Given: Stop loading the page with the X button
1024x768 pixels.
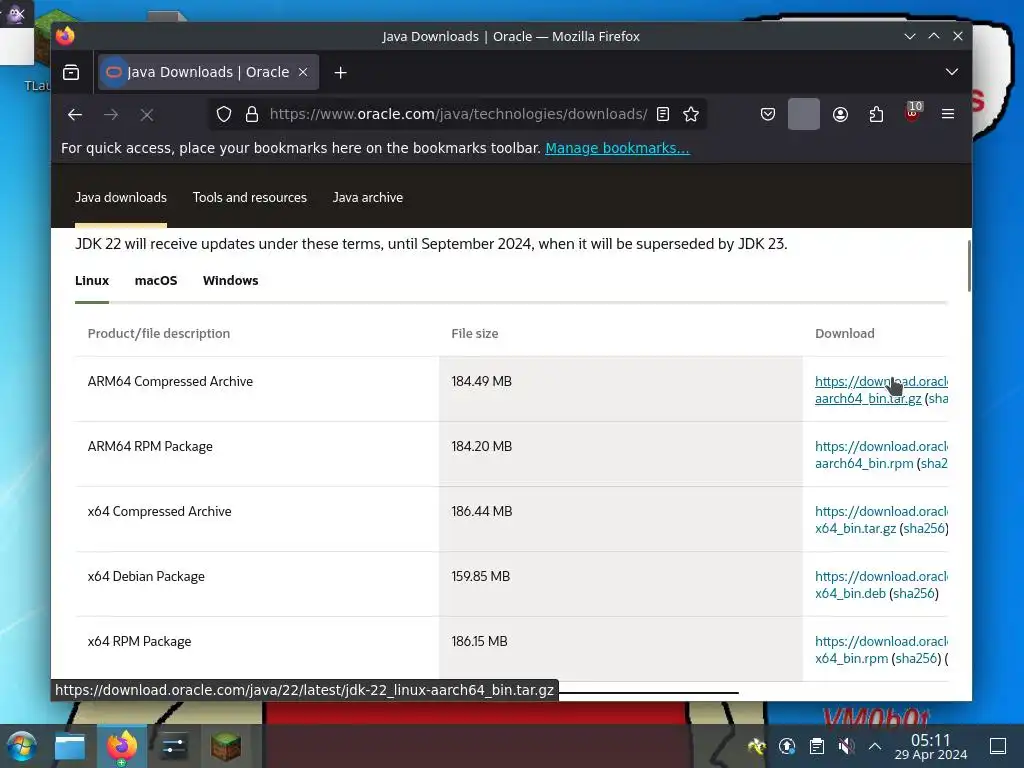Looking at the screenshot, I should tap(147, 115).
